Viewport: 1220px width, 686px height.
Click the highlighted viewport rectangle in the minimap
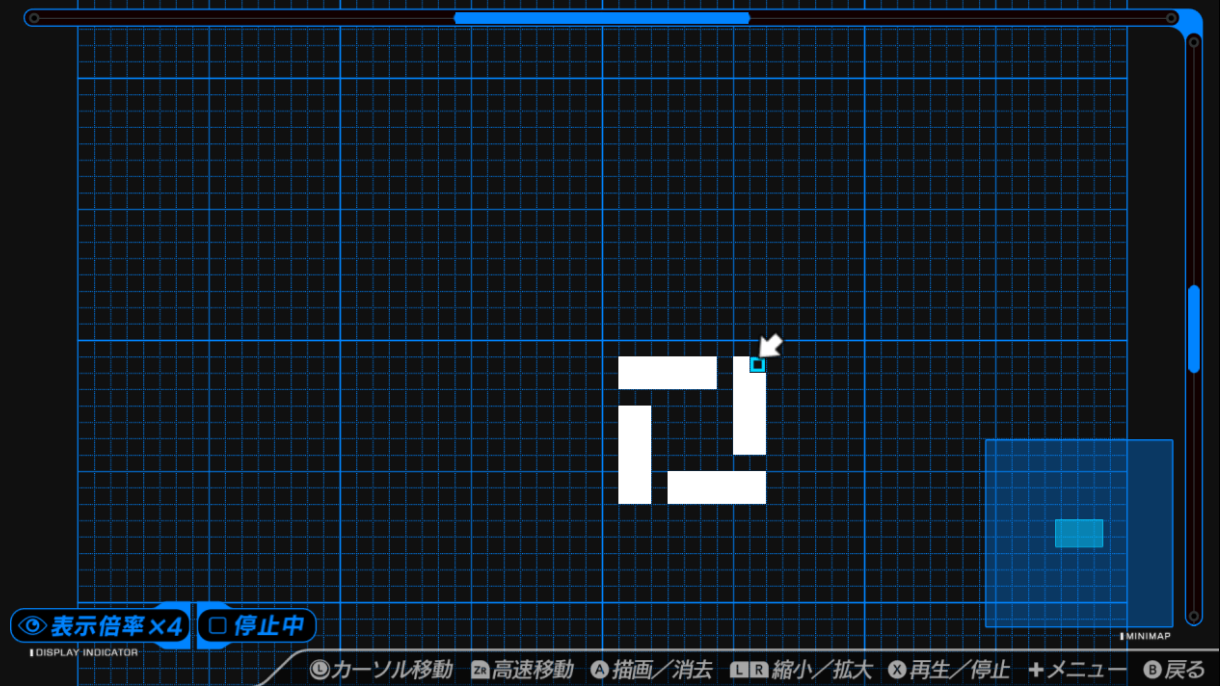click(x=1079, y=533)
